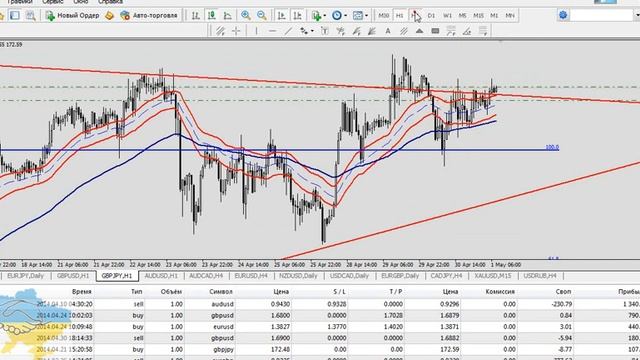This screenshot has height=360, width=640.
Task: Select the trendline by angle tool
Action: (x=467, y=31)
